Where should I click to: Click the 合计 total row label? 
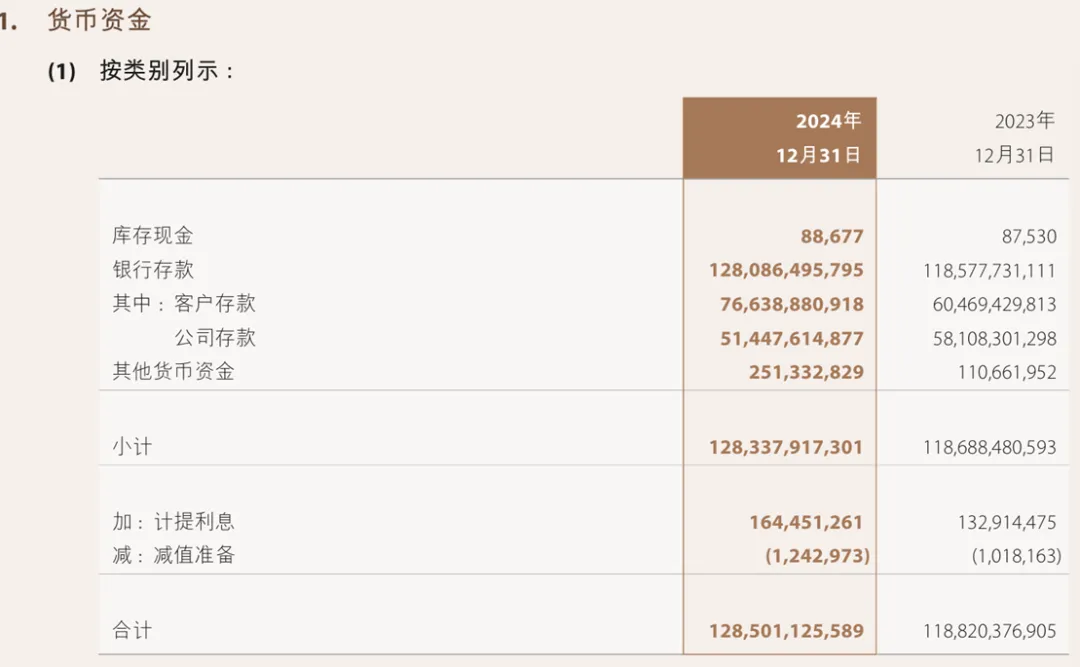(x=132, y=631)
